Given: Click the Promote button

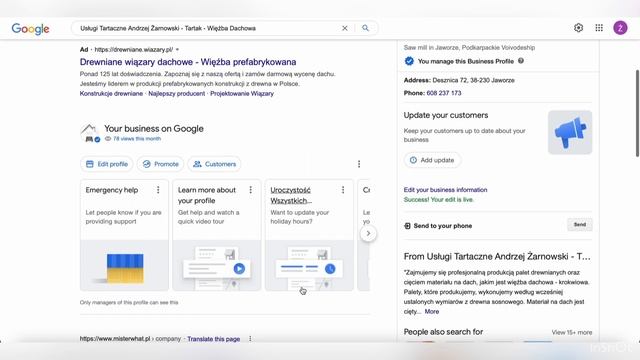Looking at the screenshot, I should [x=160, y=164].
